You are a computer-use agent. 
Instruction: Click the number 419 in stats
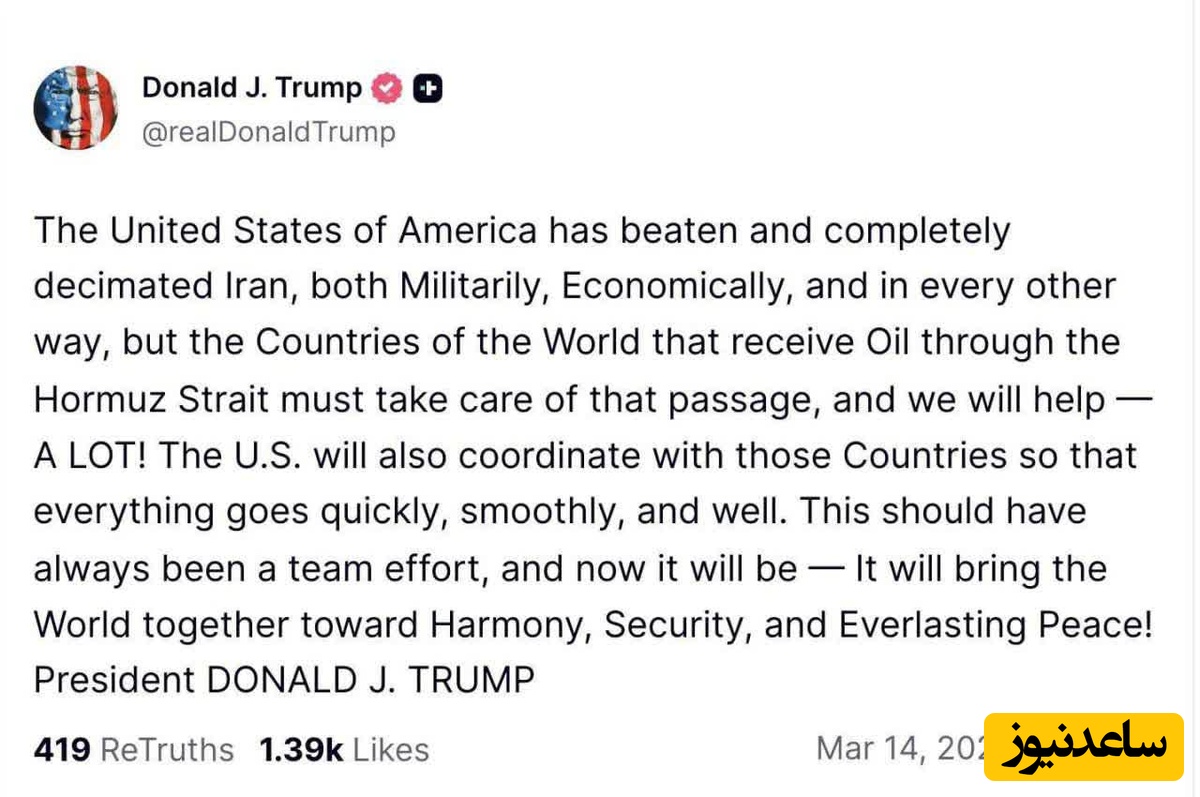[x=62, y=750]
